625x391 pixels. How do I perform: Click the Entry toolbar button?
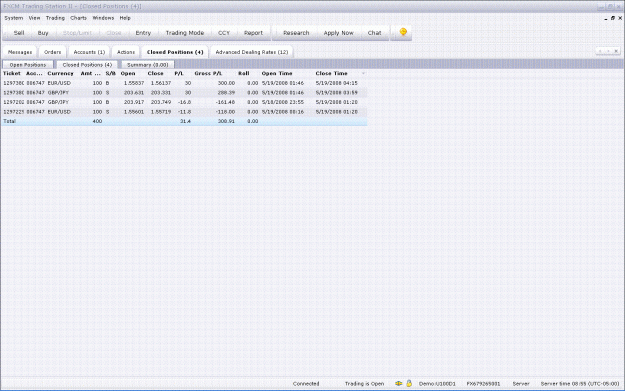[x=143, y=33]
